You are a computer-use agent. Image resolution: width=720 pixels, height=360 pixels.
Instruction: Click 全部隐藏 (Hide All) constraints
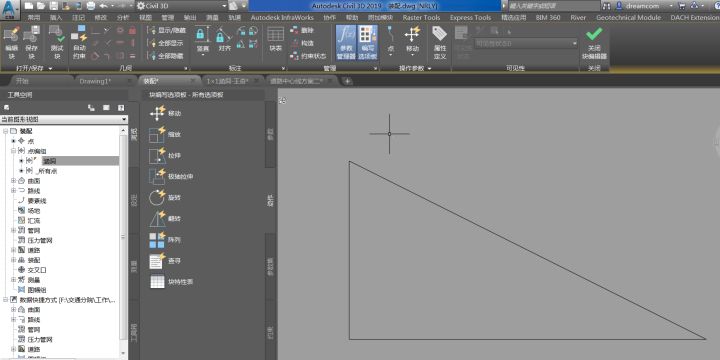(x=165, y=56)
